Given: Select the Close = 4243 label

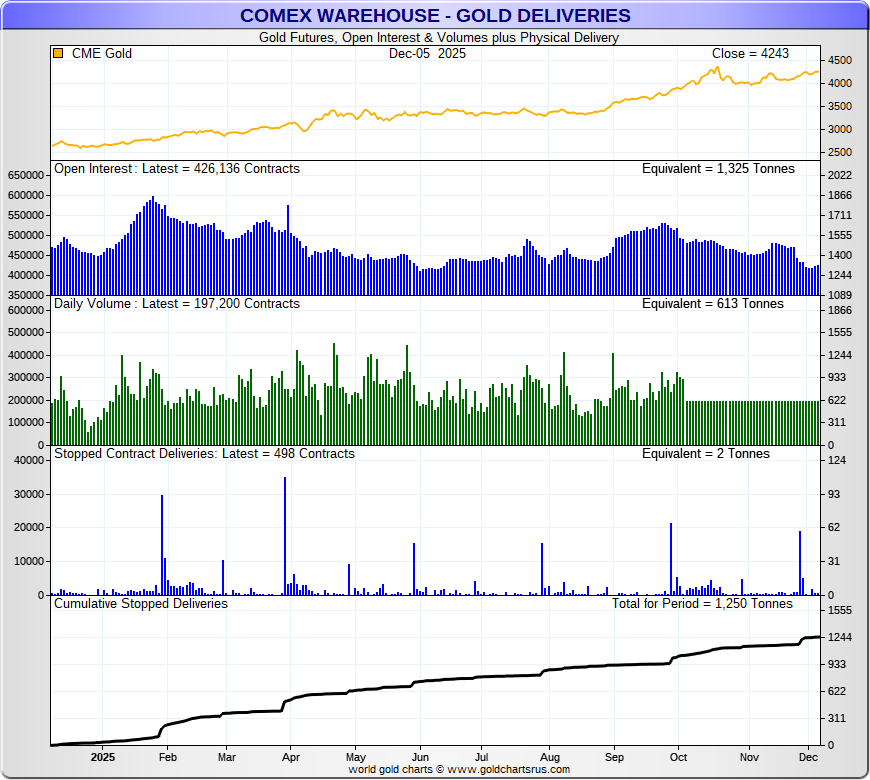Looking at the screenshot, I should point(750,53).
